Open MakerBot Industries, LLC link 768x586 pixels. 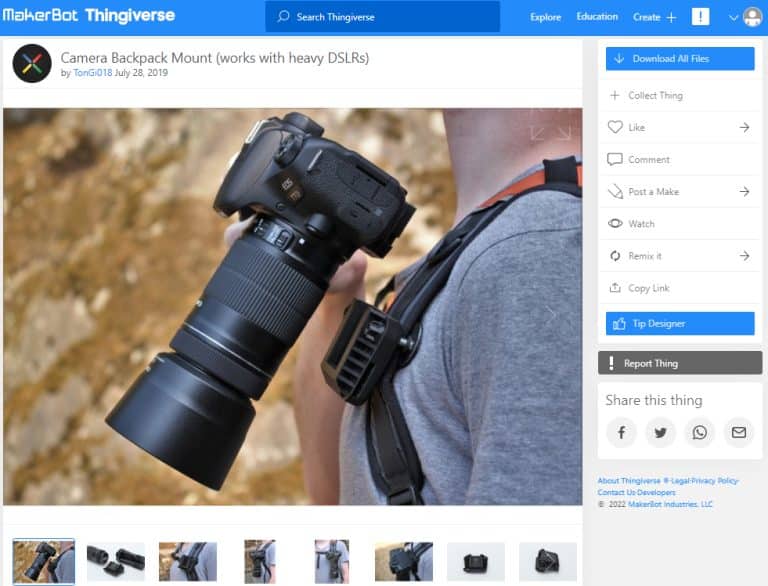tap(670, 504)
